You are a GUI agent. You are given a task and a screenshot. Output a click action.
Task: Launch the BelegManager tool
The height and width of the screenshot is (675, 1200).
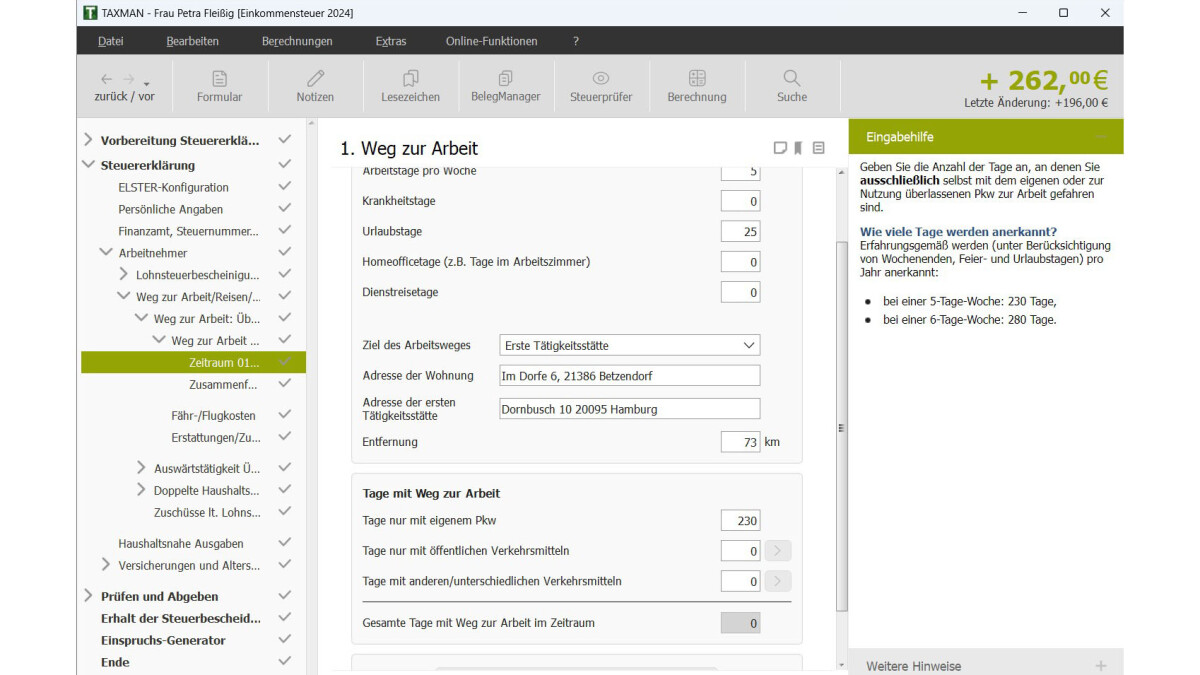(x=505, y=79)
